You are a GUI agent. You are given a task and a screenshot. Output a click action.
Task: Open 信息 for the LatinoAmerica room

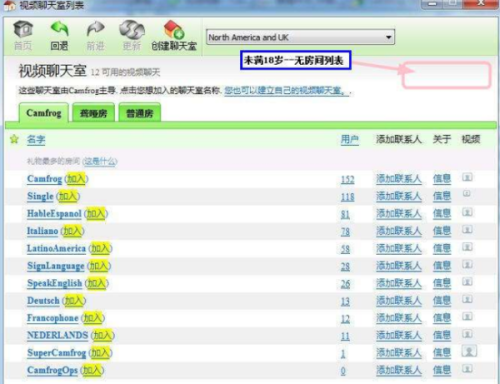[442, 248]
